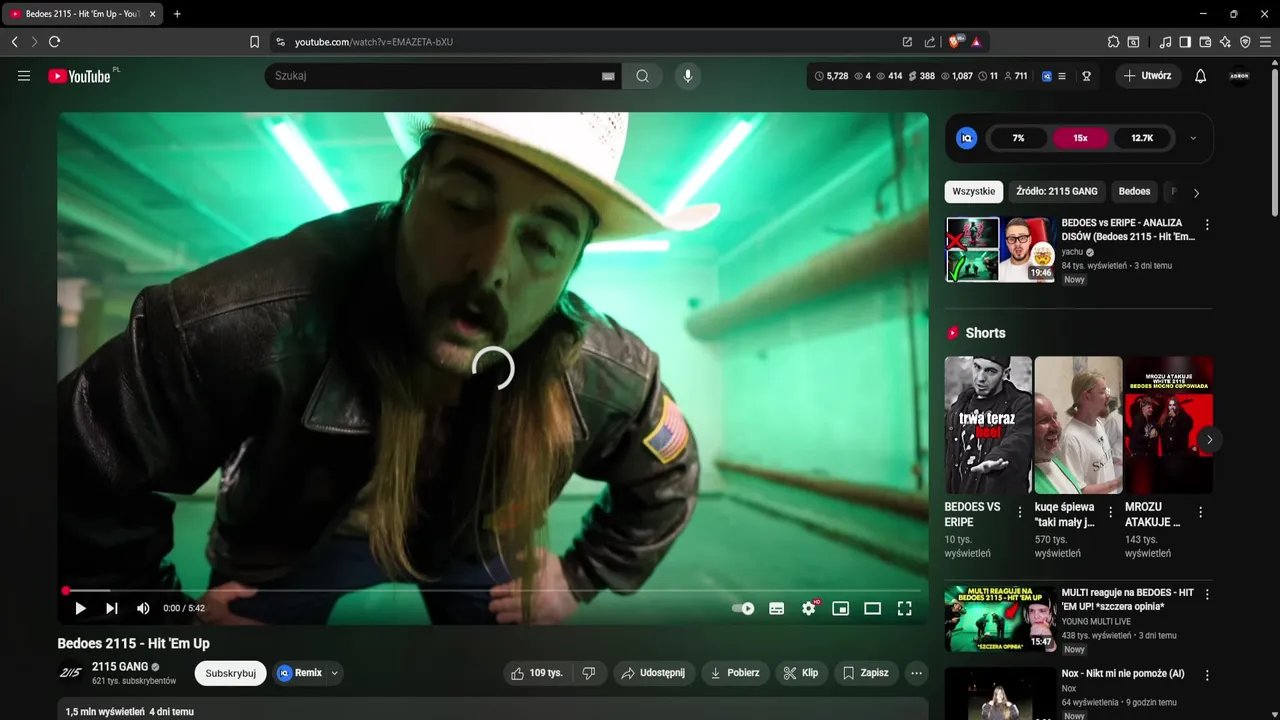Toggle subtitles/closed captions

click(776, 608)
